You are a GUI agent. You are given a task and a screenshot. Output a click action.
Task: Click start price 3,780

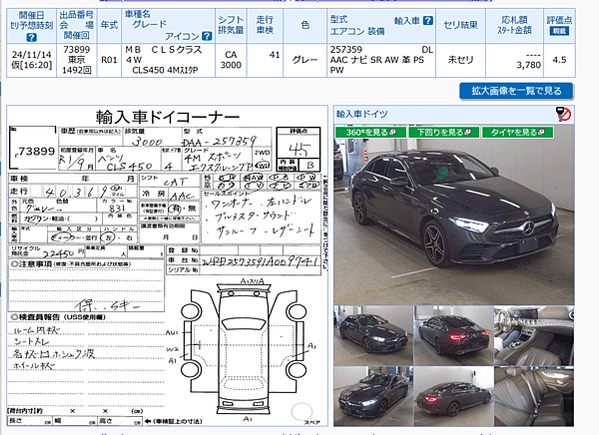(529, 65)
